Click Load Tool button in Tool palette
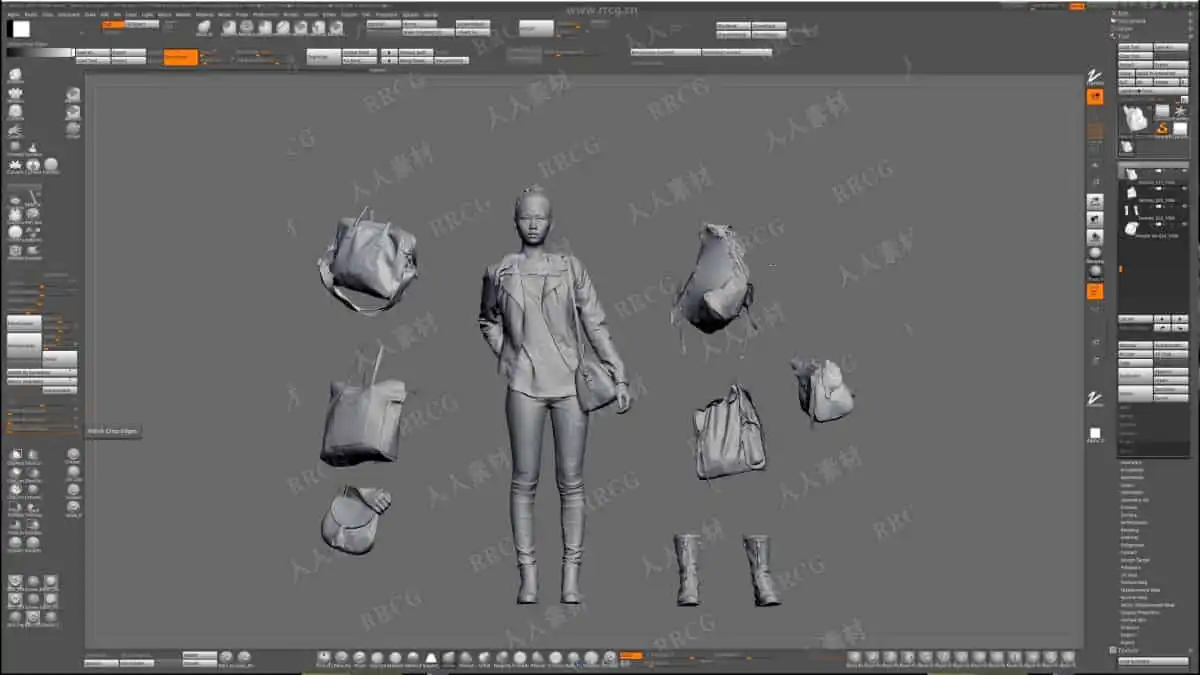 click(1136, 47)
